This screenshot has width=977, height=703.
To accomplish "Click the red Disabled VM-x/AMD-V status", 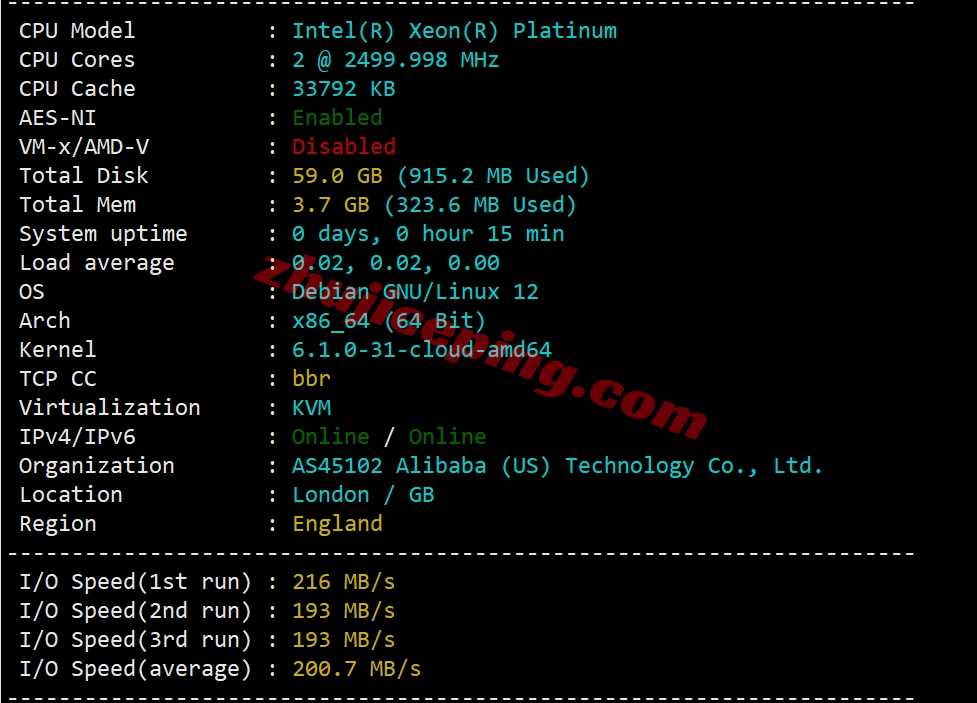I will 344,146.
